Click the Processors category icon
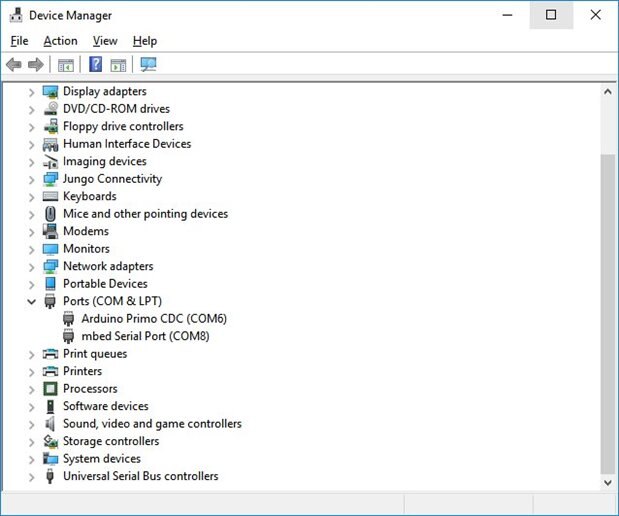Screen dimensions: 619x516 pyautogui.click(x=51, y=389)
